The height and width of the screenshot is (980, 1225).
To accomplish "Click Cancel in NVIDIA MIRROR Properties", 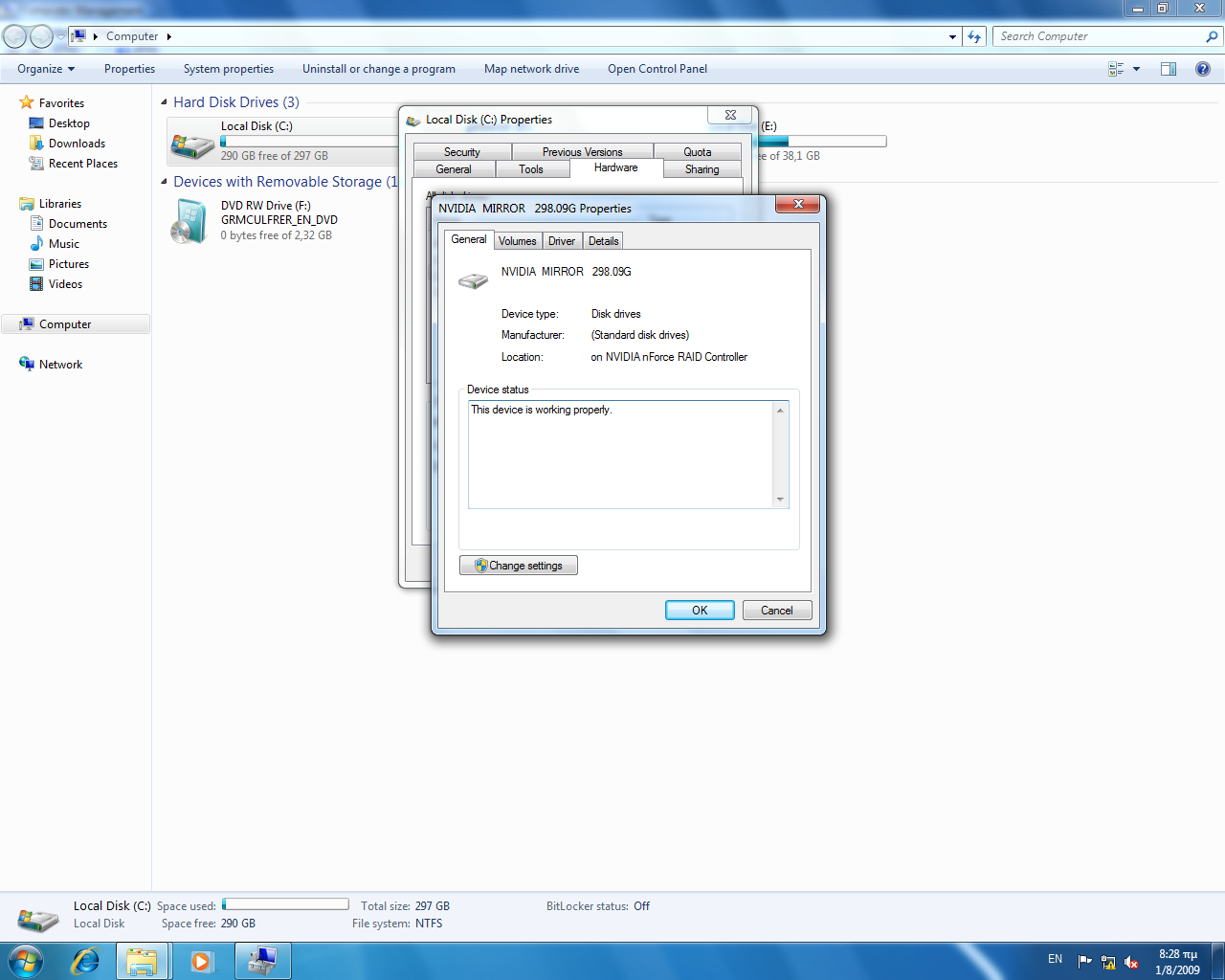I will point(777,611).
